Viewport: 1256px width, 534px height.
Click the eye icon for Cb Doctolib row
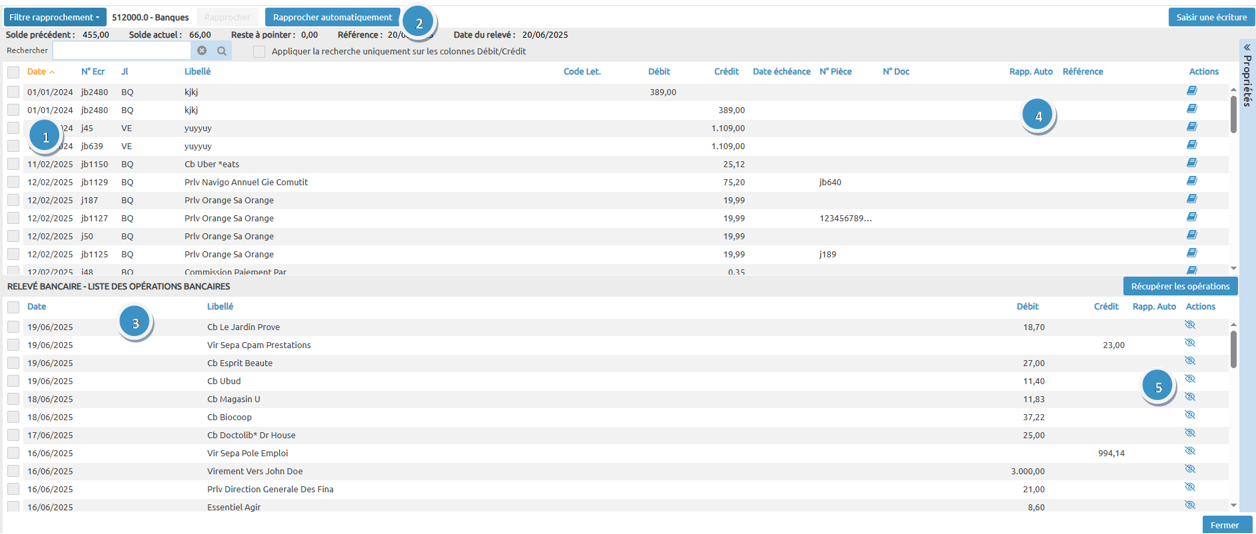pos(1190,434)
